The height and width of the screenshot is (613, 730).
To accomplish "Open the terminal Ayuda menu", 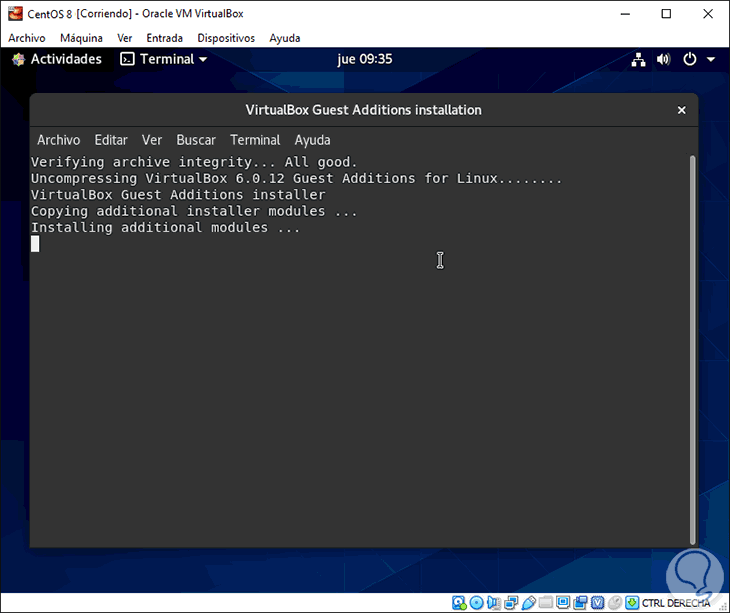I will (312, 140).
